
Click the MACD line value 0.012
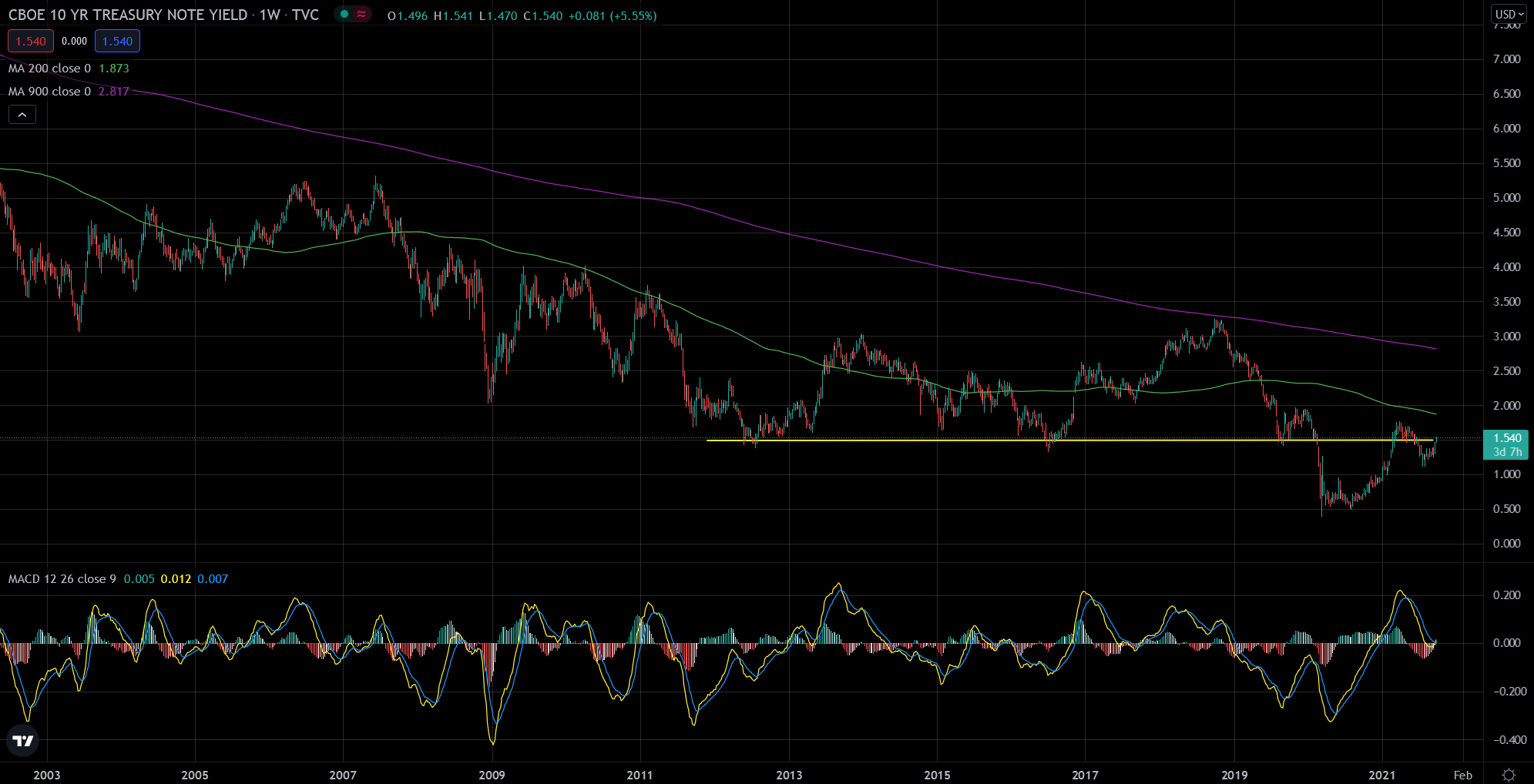176,579
